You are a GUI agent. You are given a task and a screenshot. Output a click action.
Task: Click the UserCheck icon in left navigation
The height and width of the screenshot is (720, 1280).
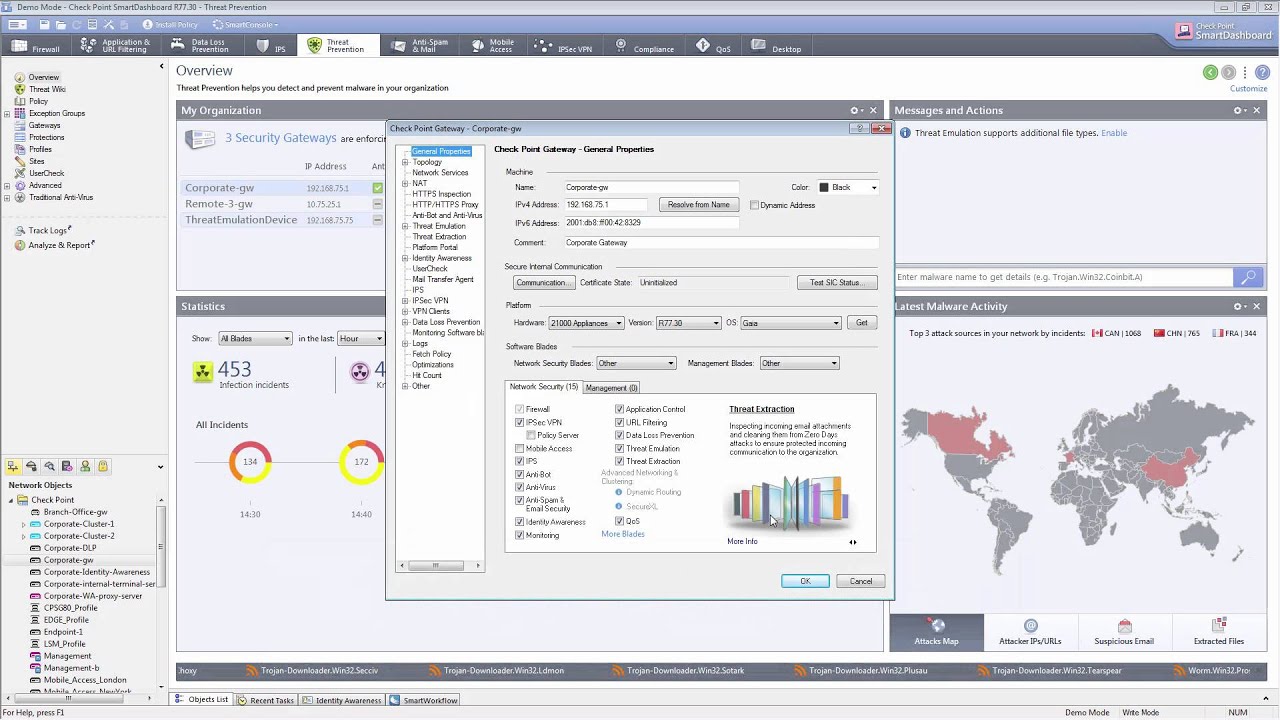click(x=19, y=173)
